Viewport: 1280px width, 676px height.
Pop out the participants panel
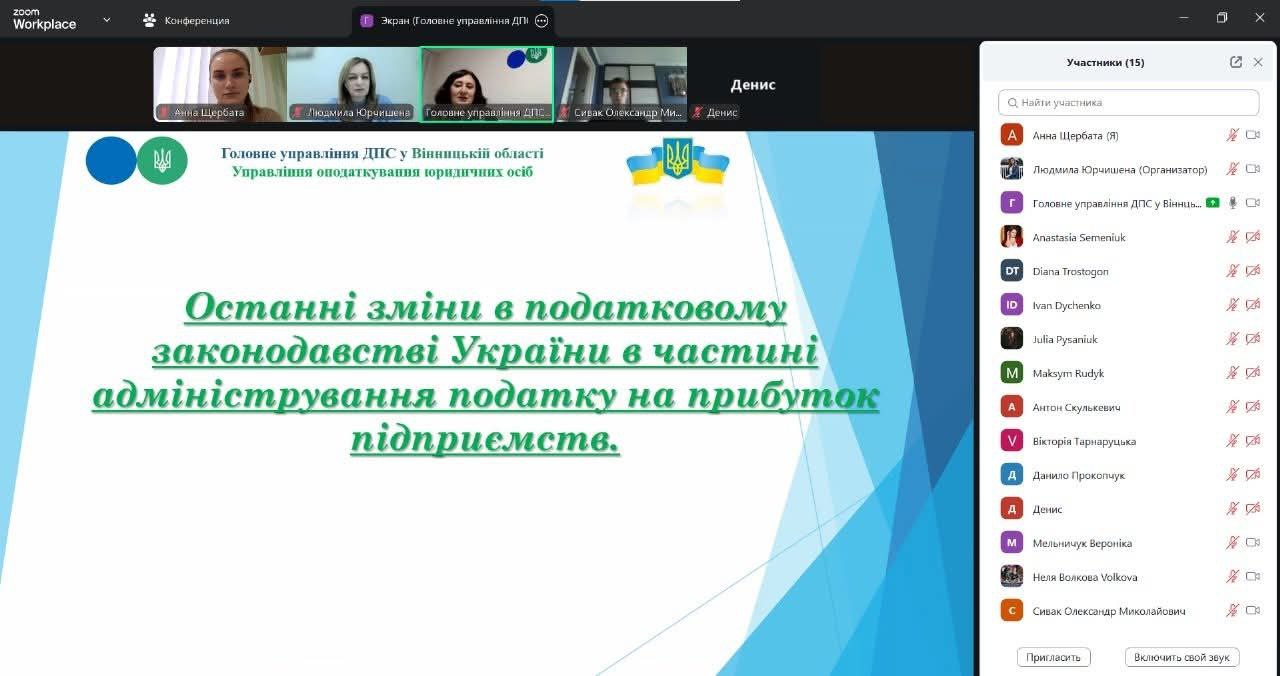pyautogui.click(x=1236, y=62)
